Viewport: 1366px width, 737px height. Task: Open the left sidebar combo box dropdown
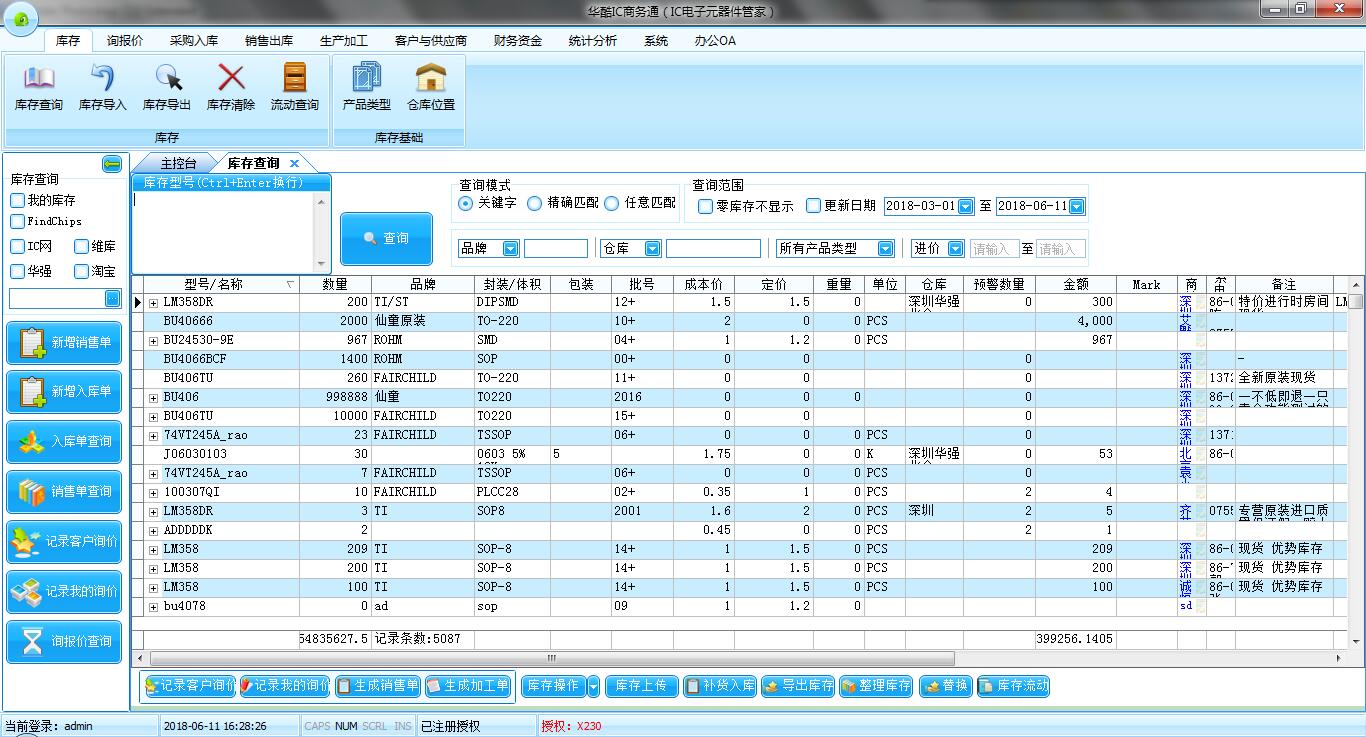tap(112, 299)
